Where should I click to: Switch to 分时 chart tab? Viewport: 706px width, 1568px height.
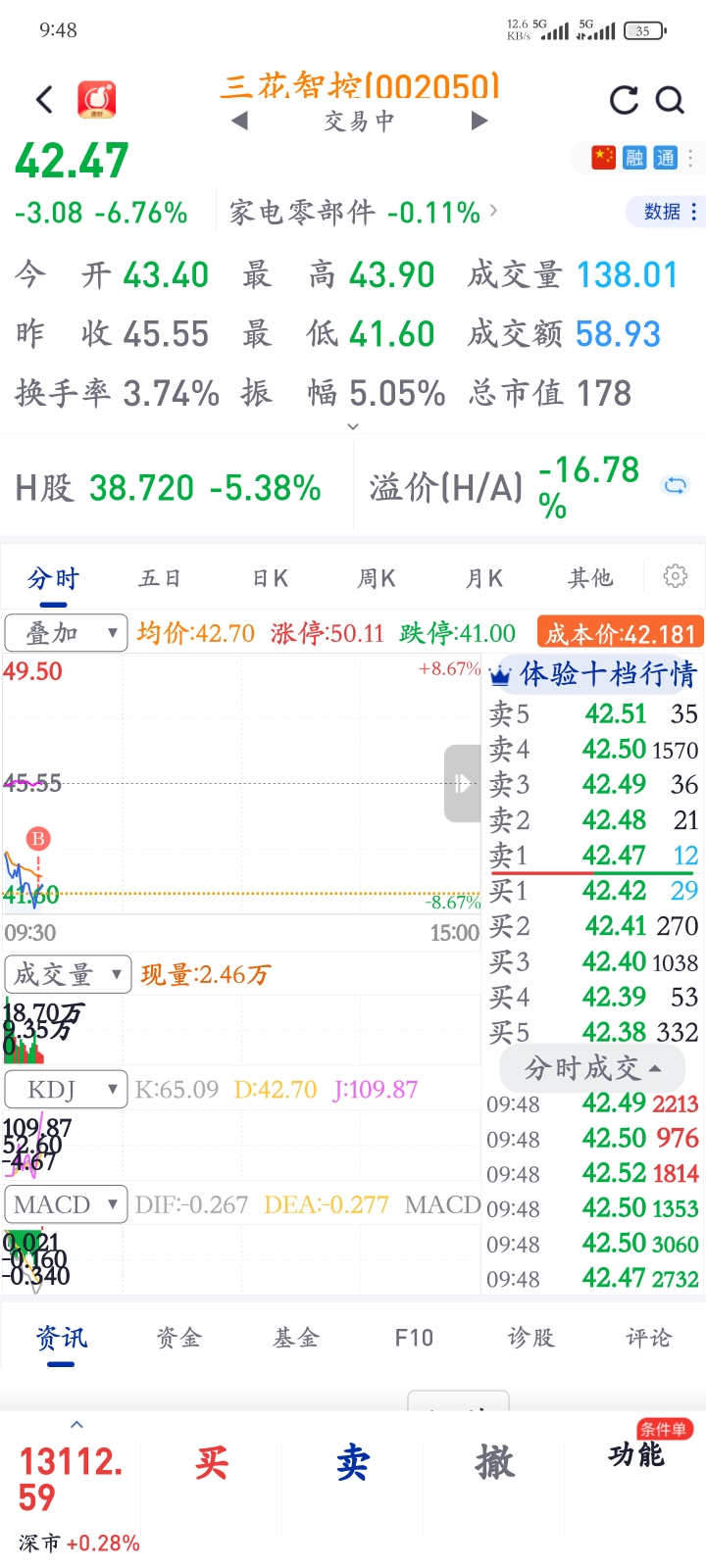[53, 578]
